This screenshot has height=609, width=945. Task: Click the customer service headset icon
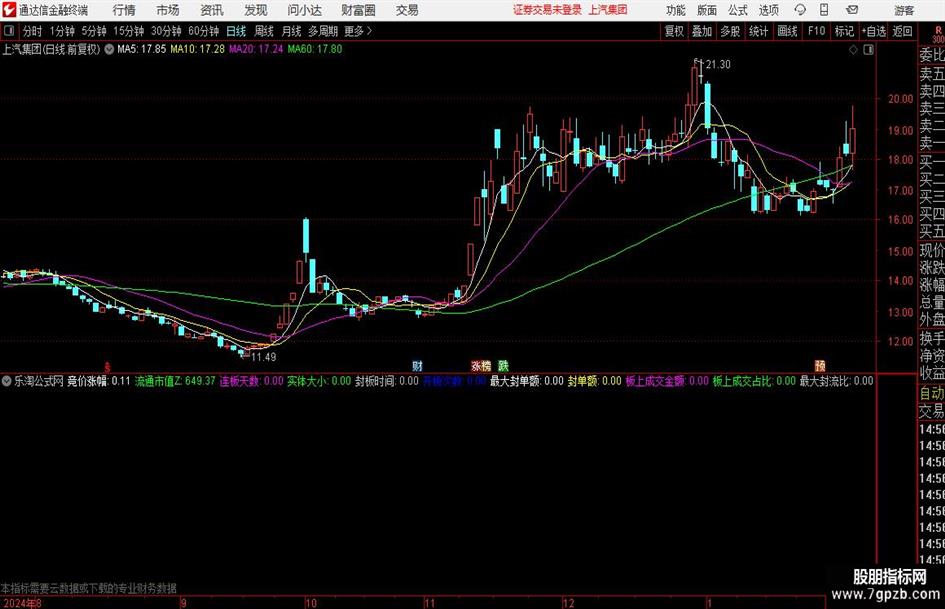800,10
